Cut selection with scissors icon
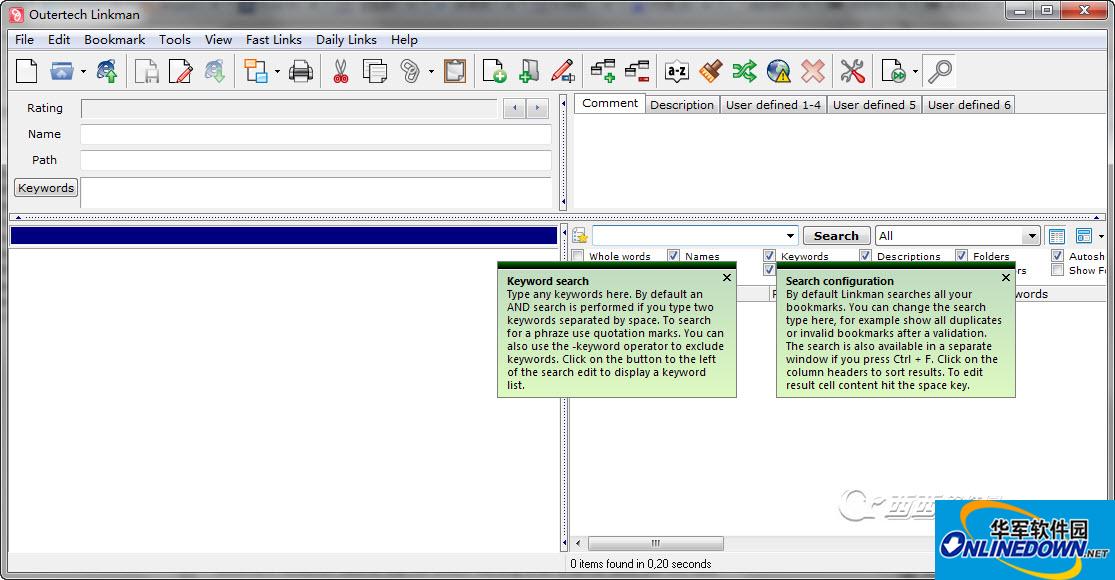The height and width of the screenshot is (580, 1115). click(341, 71)
